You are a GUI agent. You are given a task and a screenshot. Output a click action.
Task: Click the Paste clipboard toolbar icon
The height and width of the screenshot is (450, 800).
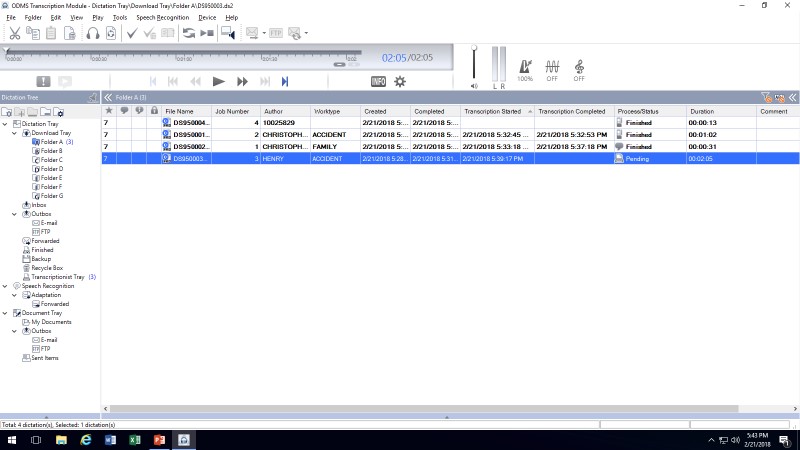pyautogui.click(x=51, y=34)
